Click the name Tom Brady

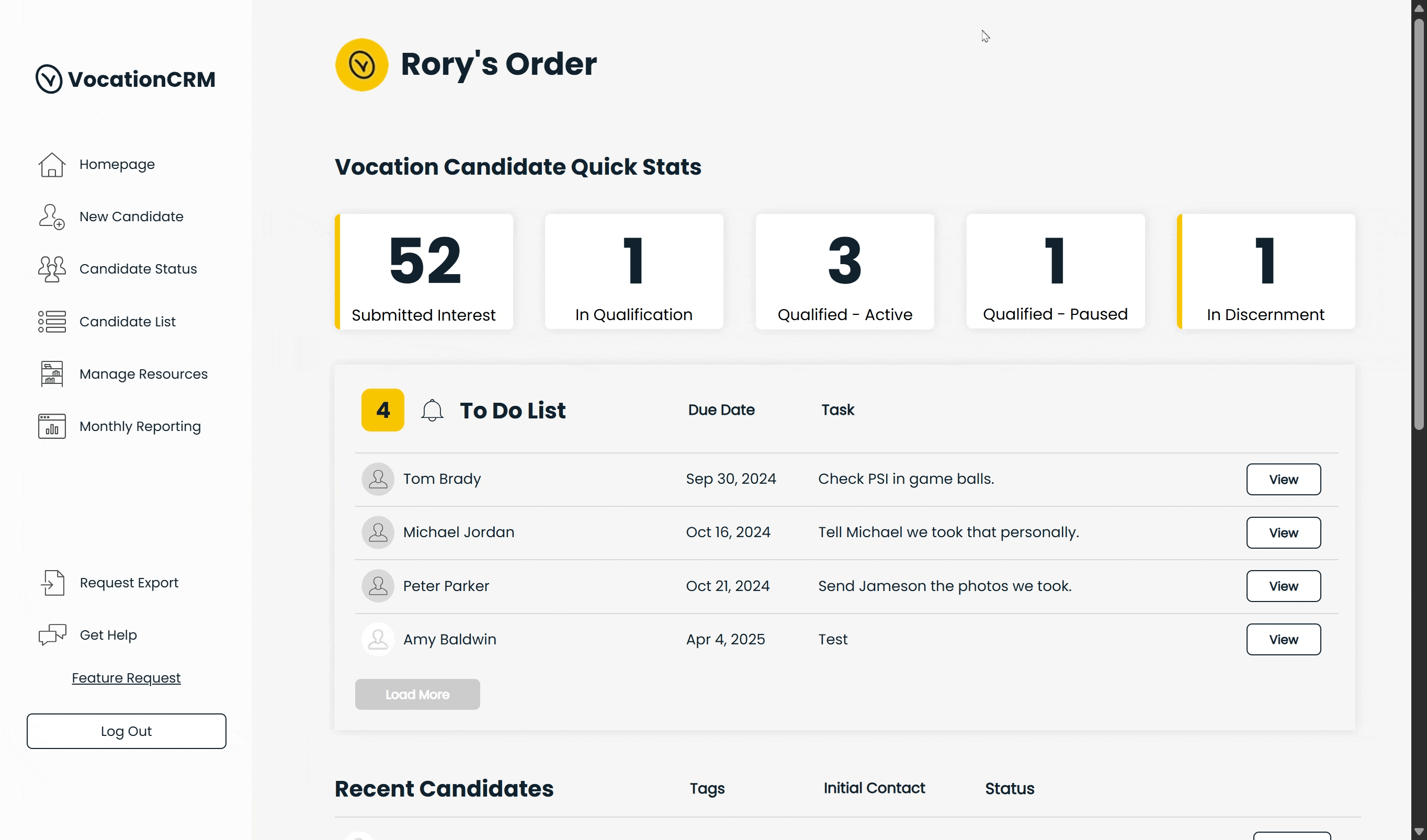coord(441,479)
